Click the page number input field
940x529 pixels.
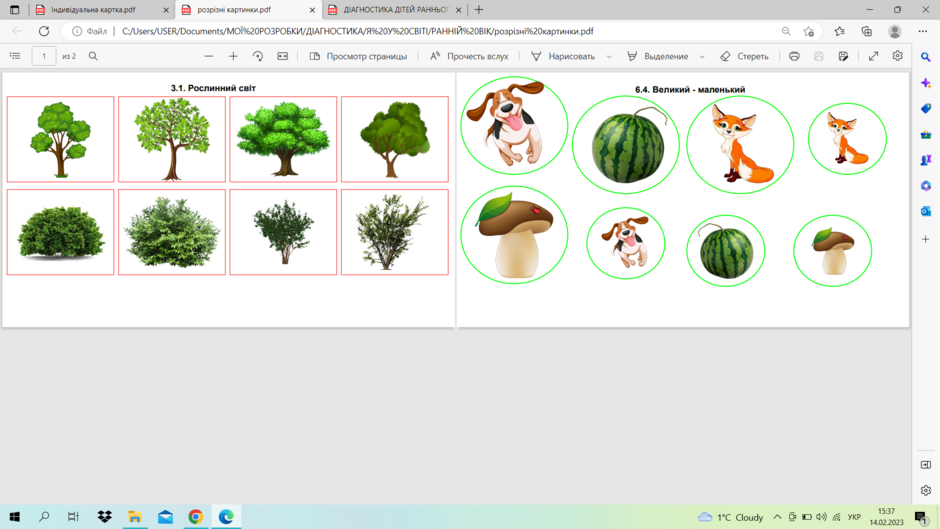[x=44, y=56]
